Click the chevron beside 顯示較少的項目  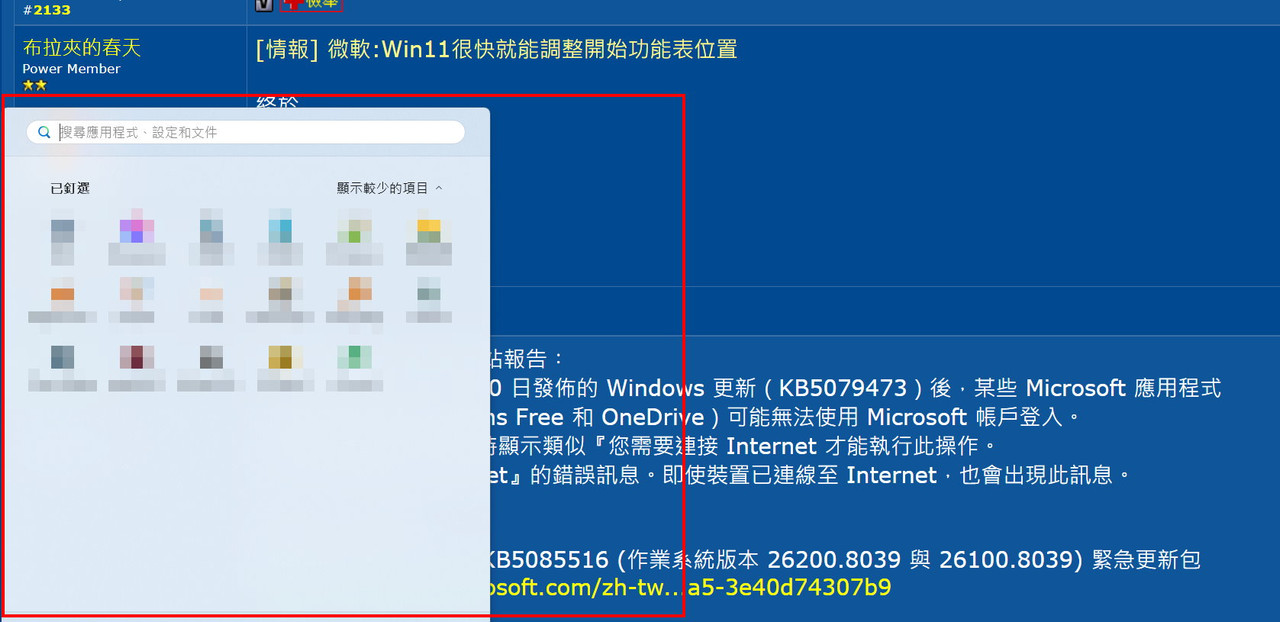click(x=439, y=188)
